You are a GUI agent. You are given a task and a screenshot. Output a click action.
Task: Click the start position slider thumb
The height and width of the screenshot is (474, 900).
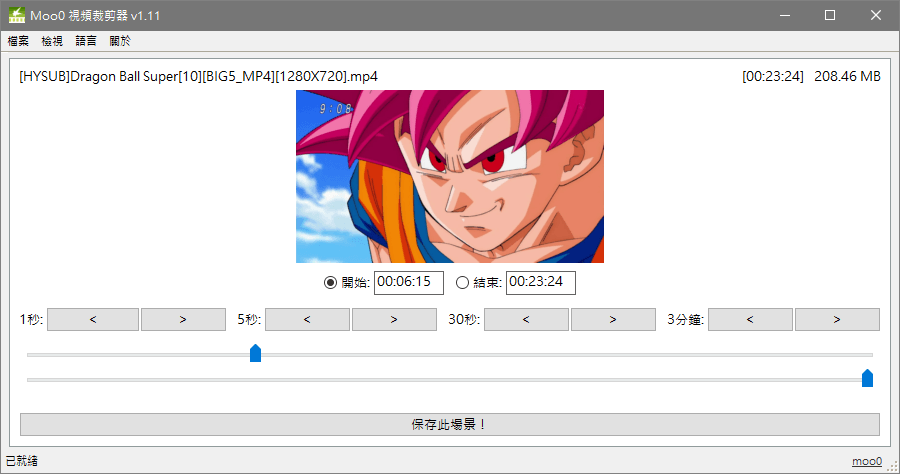tap(255, 353)
